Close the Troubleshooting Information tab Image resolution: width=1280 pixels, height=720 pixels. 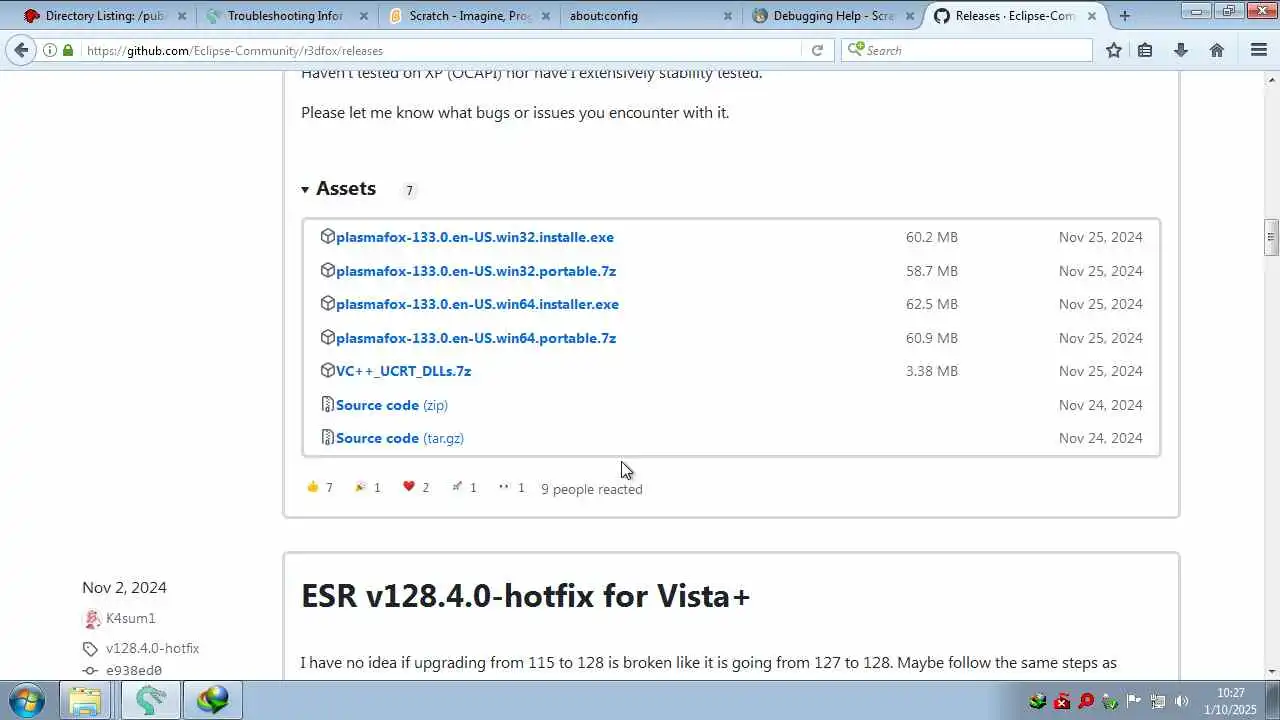tap(364, 16)
